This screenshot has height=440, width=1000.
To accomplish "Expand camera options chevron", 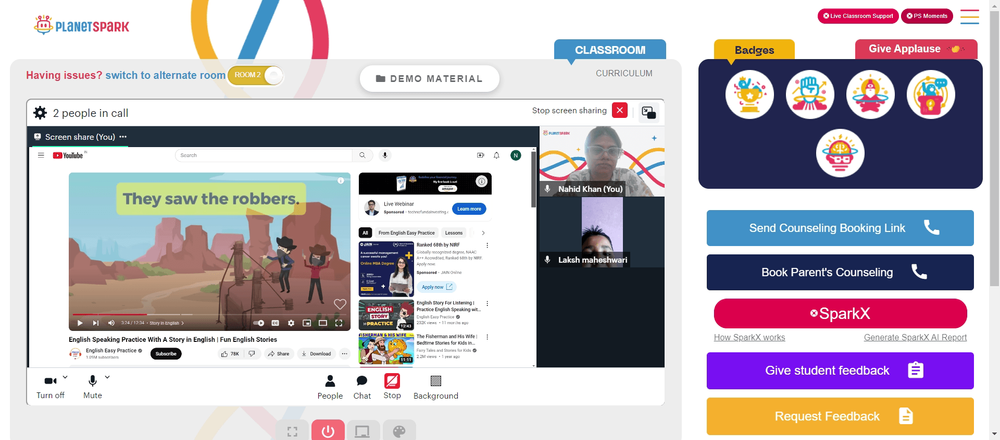I will pos(65,377).
